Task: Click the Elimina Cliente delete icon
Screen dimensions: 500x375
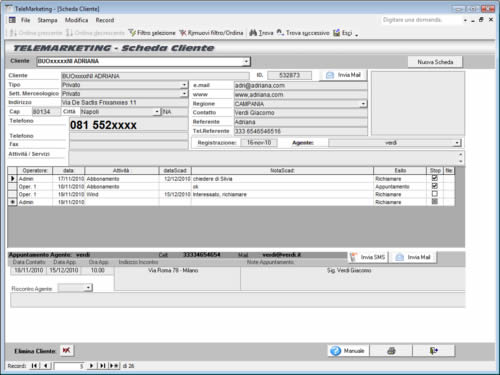Action: tap(67, 350)
